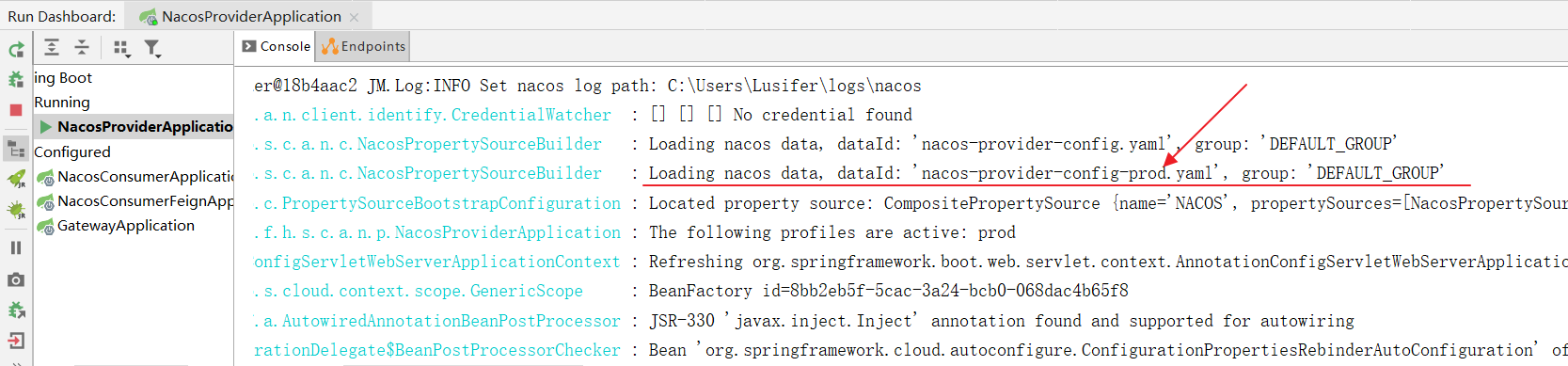Switch to the Endpoints tab
This screenshot has width=1568, height=366.
point(364,46)
